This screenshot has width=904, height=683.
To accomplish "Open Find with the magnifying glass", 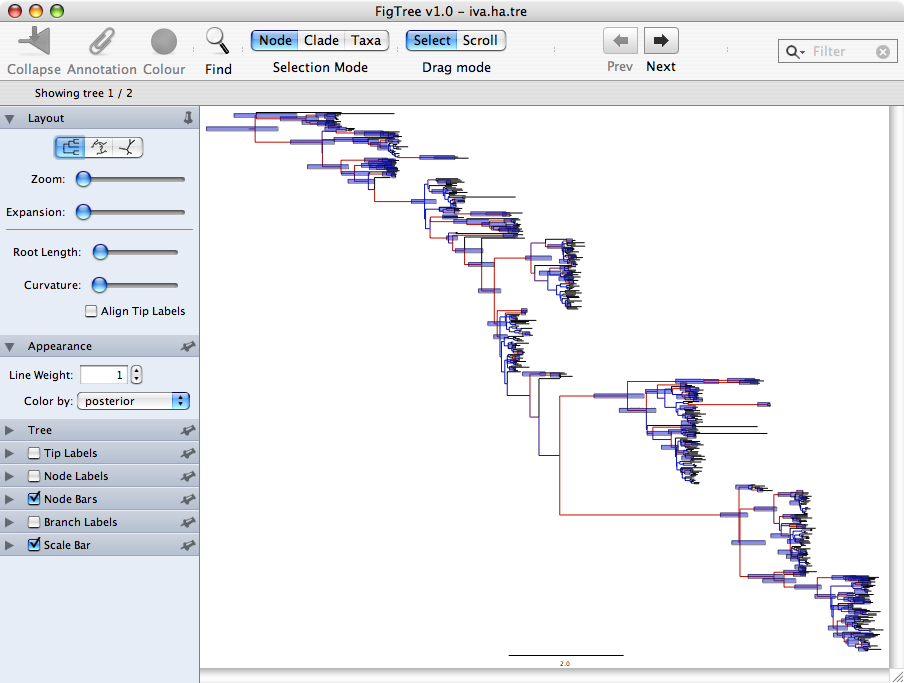I will (217, 41).
